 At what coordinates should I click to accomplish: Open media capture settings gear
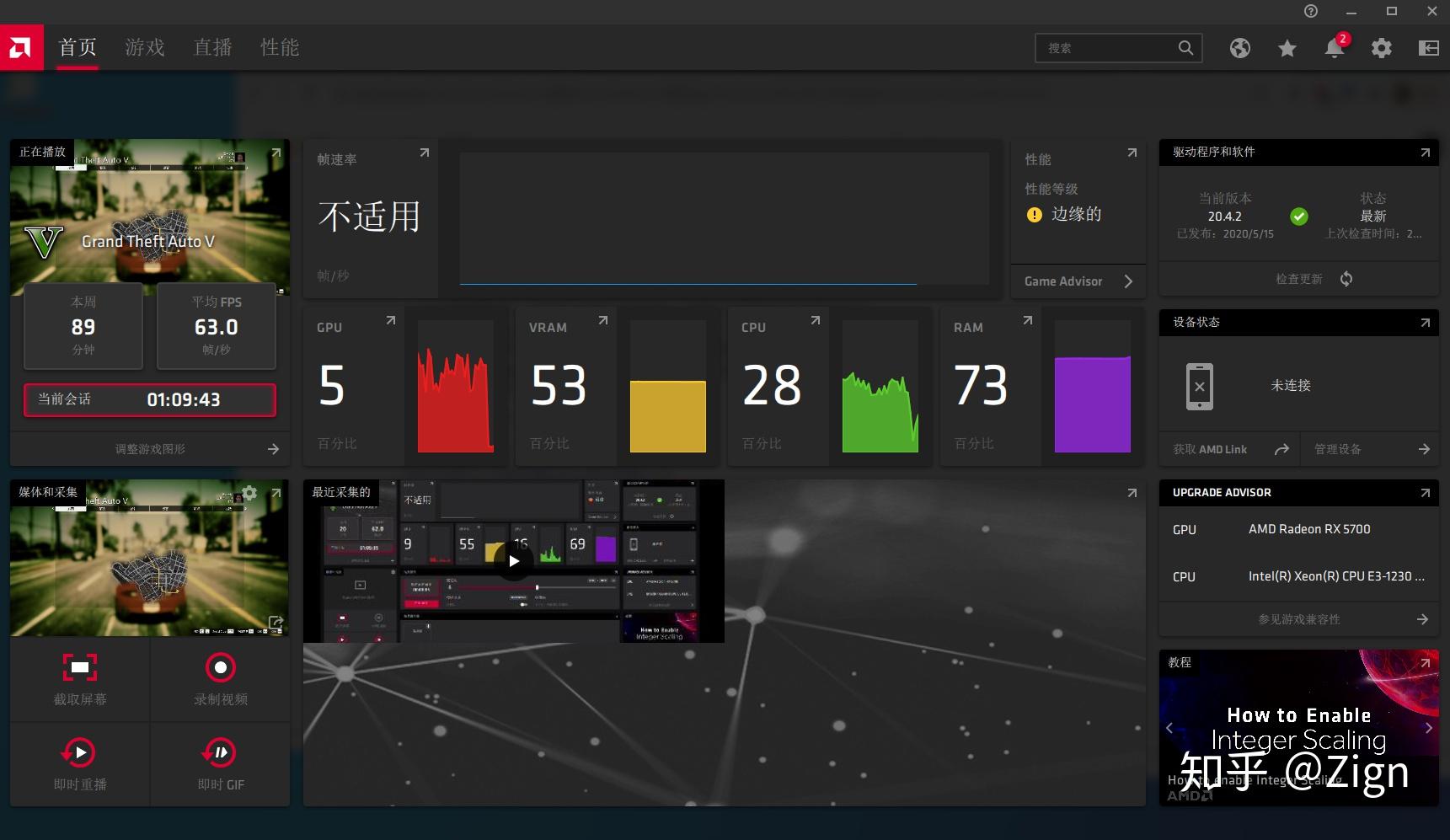249,493
